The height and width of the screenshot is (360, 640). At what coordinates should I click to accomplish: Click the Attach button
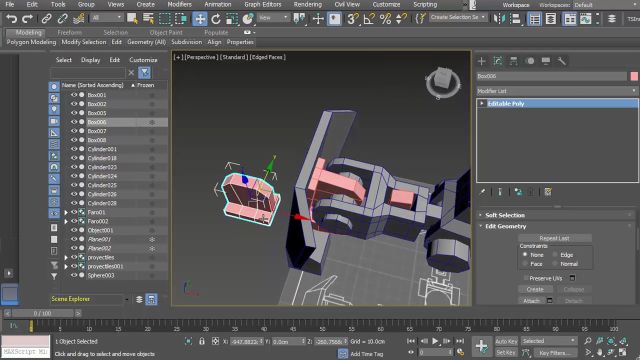pyautogui.click(x=531, y=301)
